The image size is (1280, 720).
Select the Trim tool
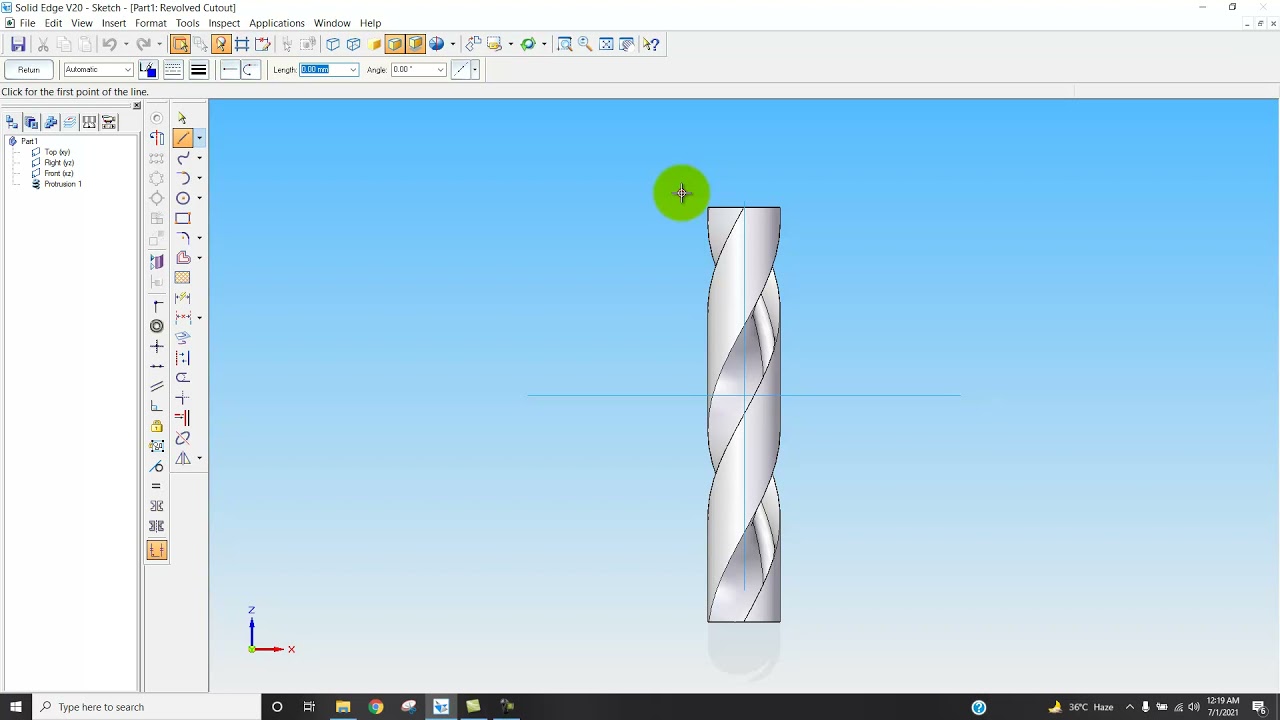click(183, 378)
